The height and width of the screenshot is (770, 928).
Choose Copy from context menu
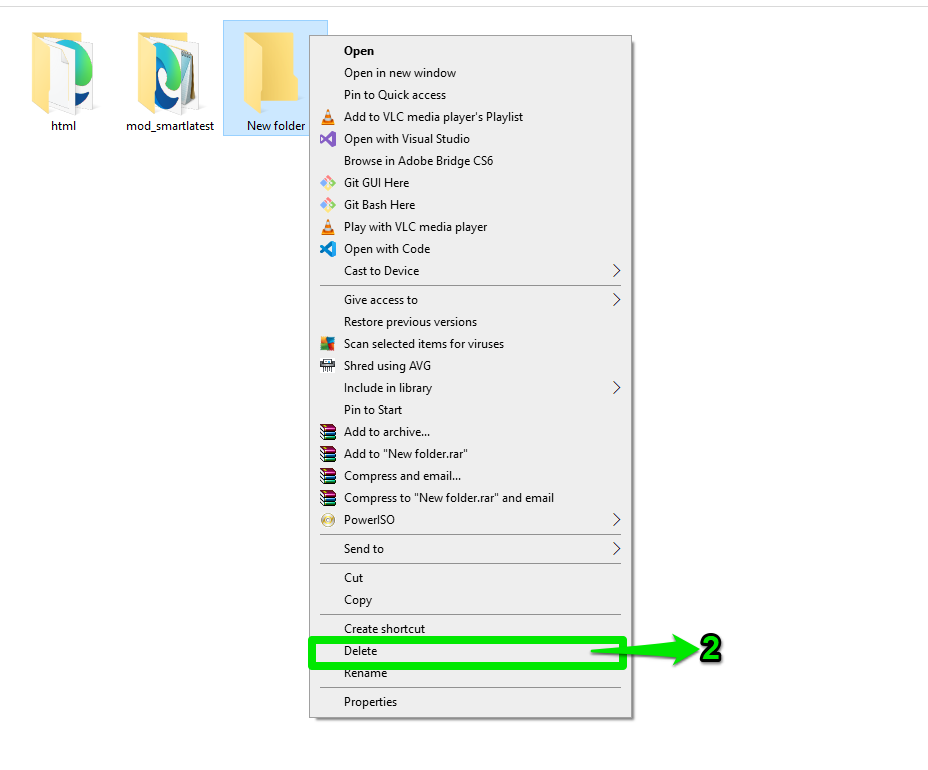tap(471, 600)
